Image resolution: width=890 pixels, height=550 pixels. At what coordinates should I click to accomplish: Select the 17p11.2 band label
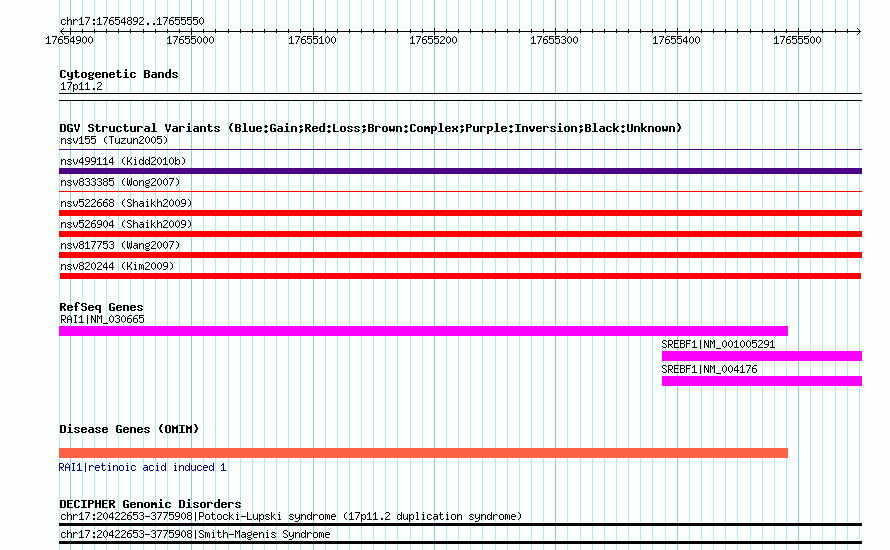[x=81, y=86]
